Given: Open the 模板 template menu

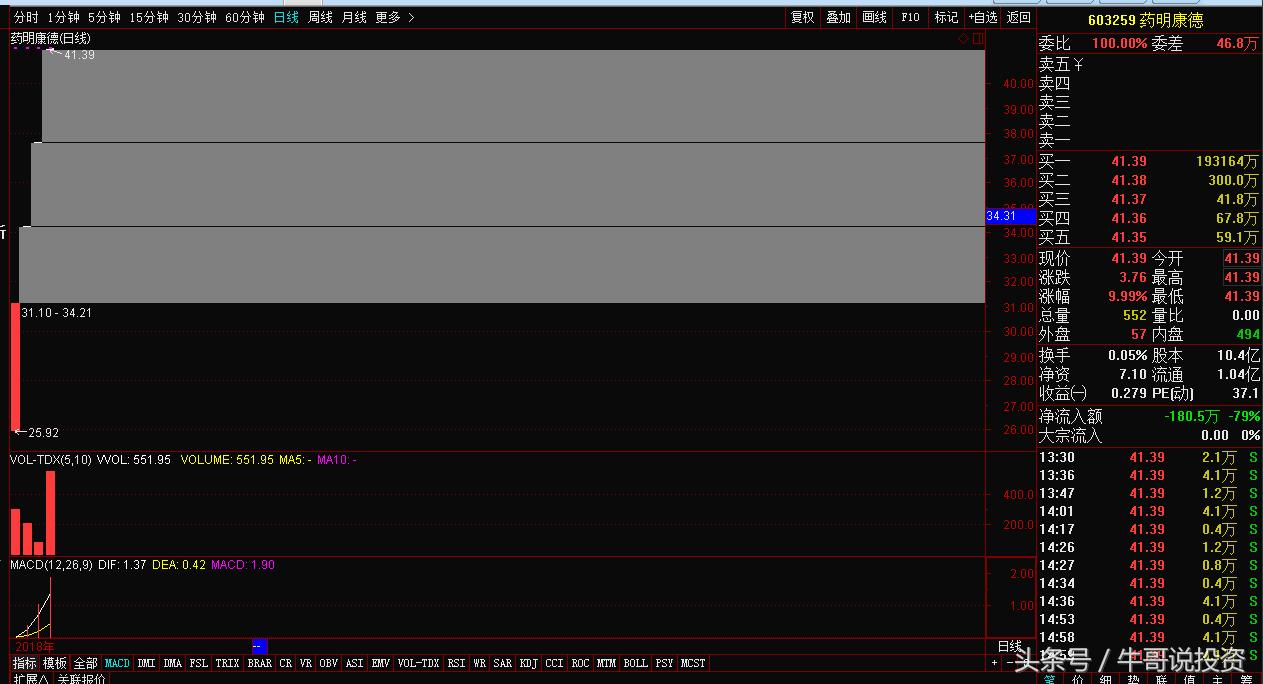Looking at the screenshot, I should [55, 663].
